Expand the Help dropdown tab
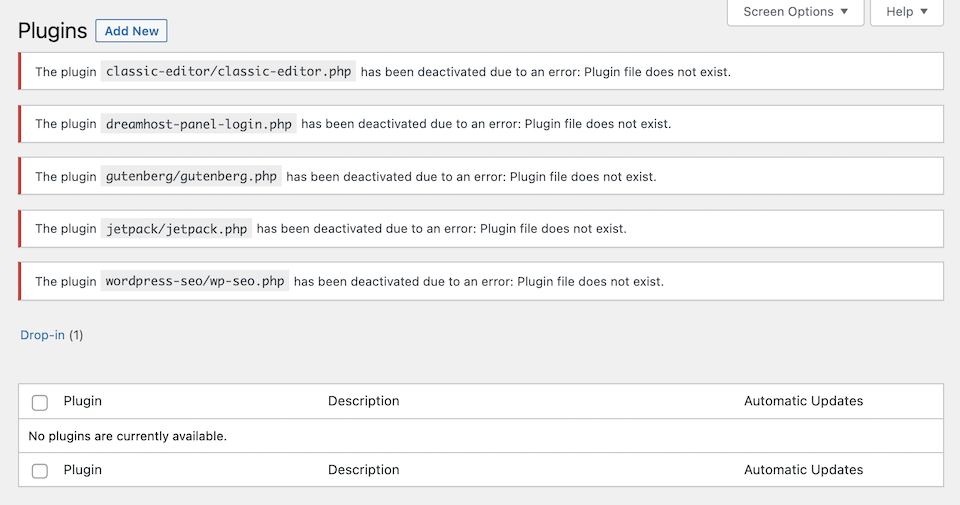 point(907,12)
